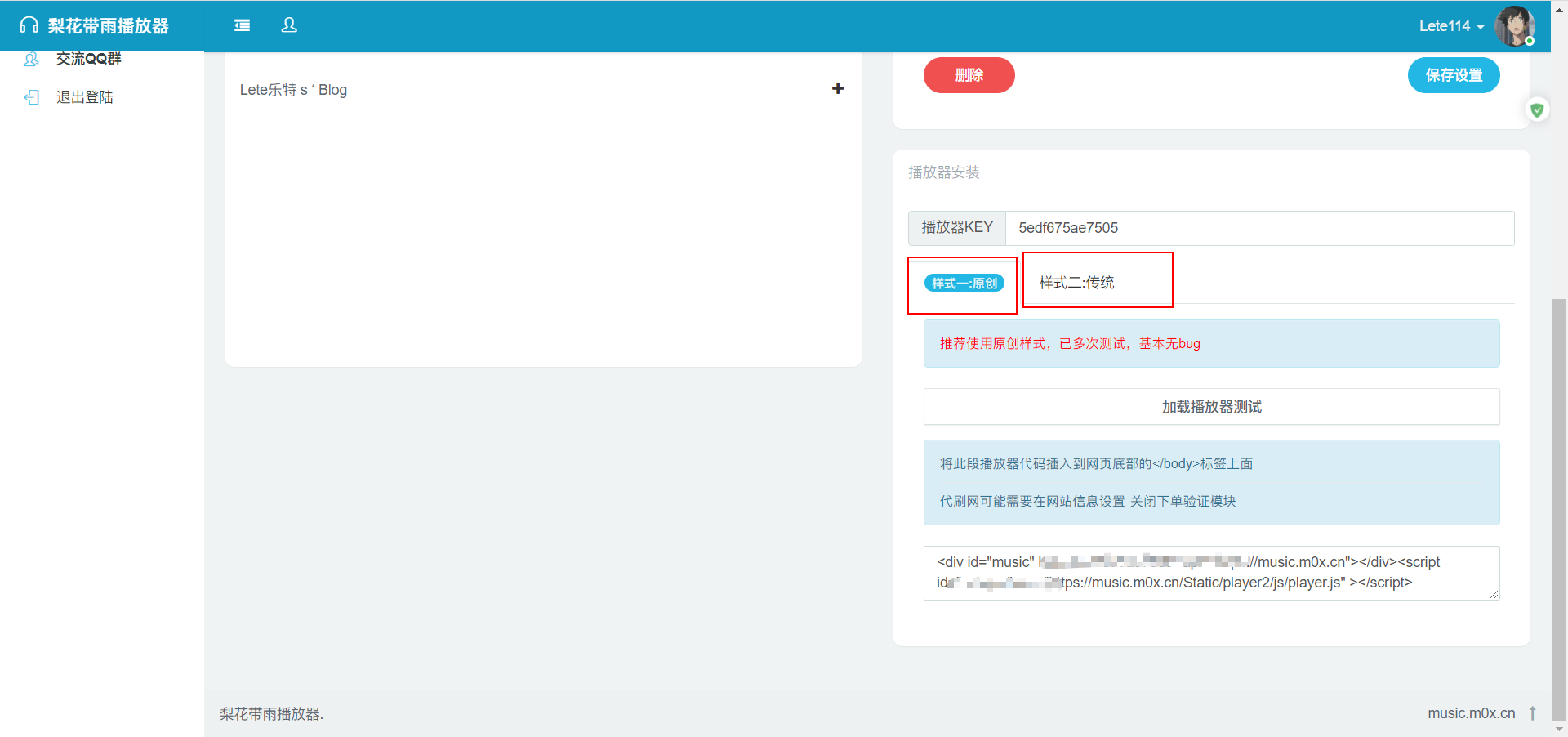Viewport: 1568px width, 737px height.
Task: Click the logout icon in sidebar
Action: coord(31,97)
